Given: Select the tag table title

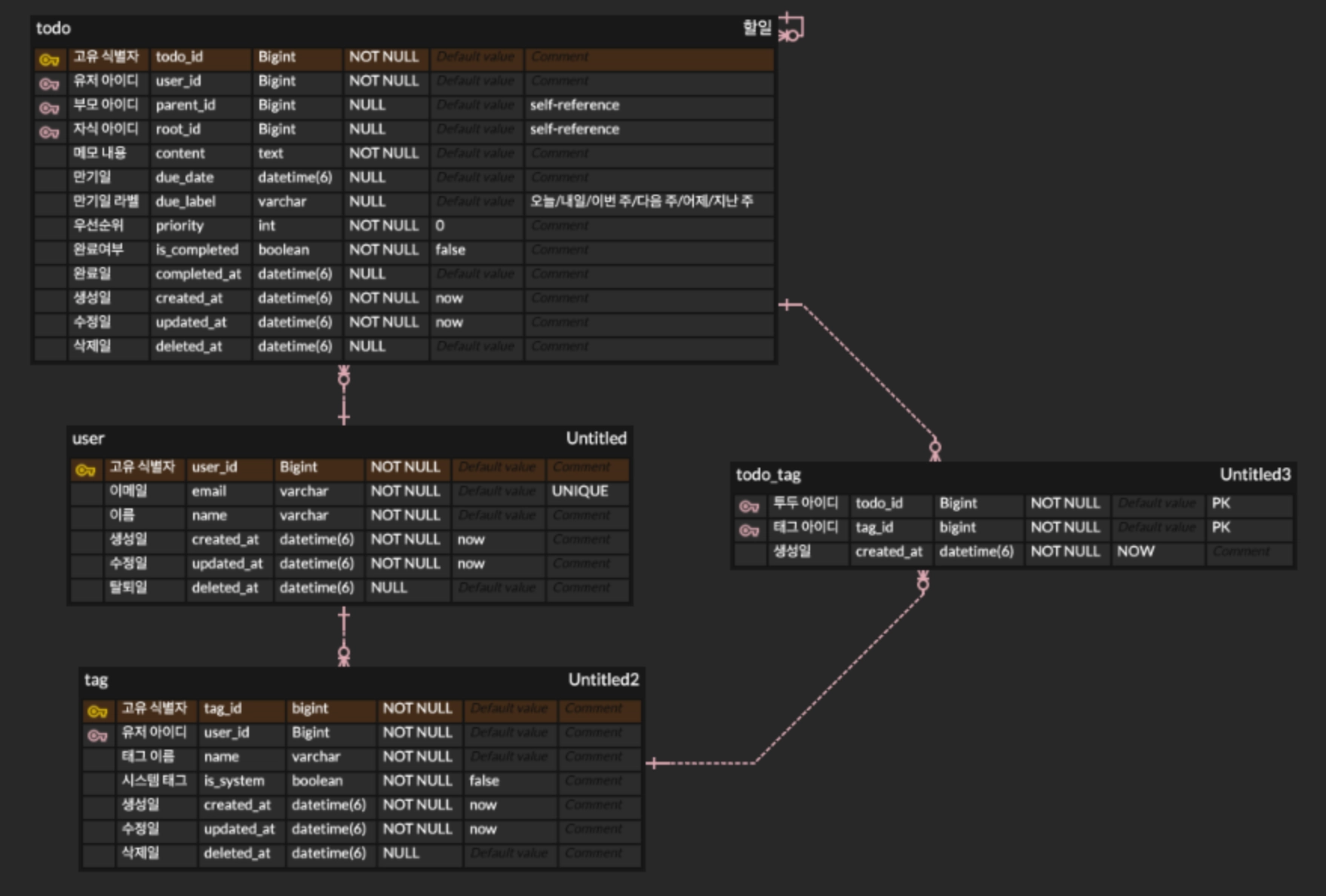Looking at the screenshot, I should [96, 680].
